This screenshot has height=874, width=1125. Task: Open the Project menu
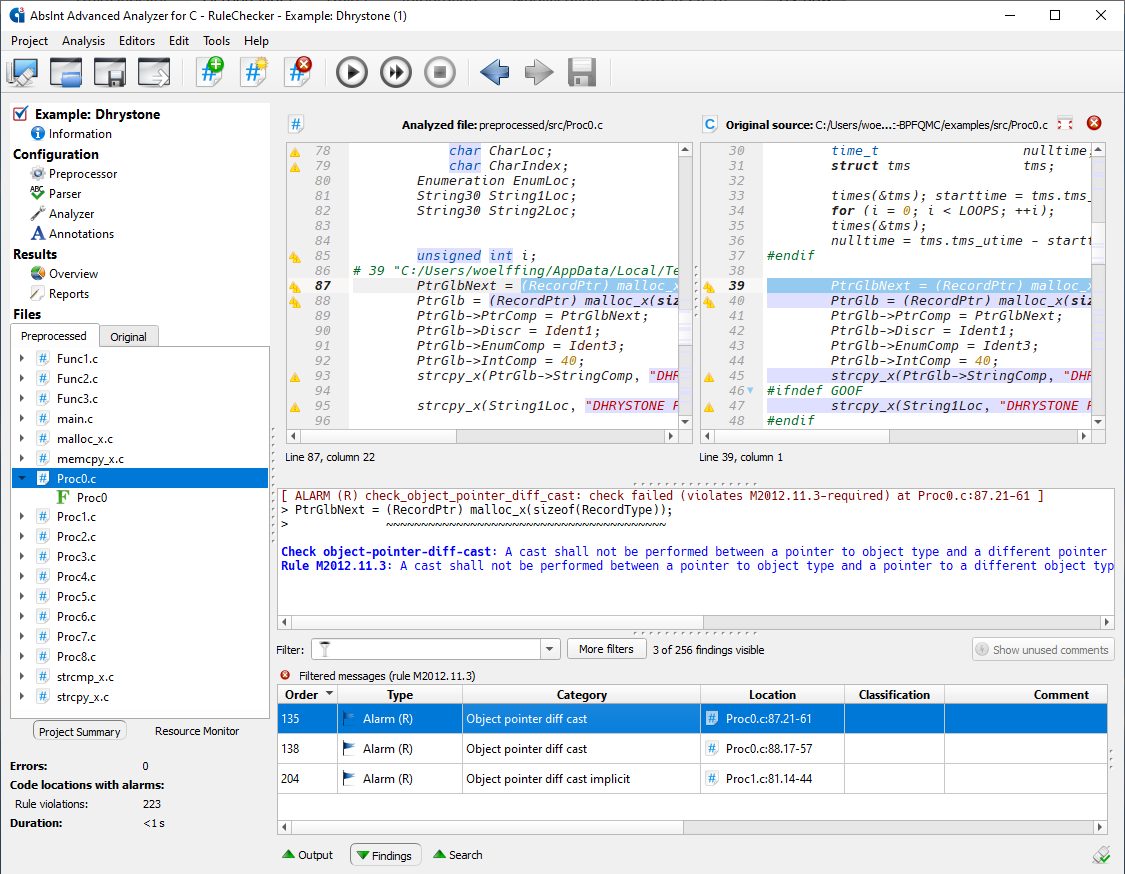click(29, 41)
